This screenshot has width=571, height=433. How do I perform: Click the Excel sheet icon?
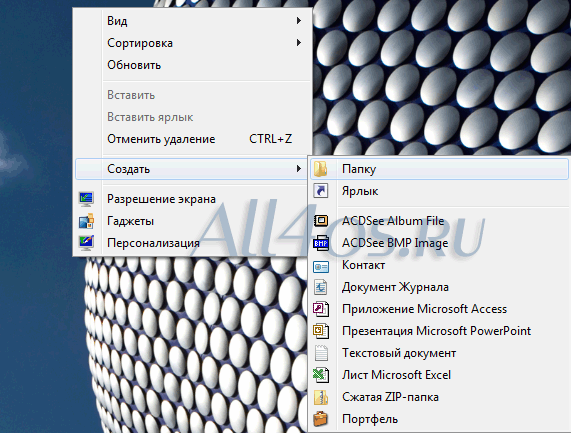[x=321, y=375]
